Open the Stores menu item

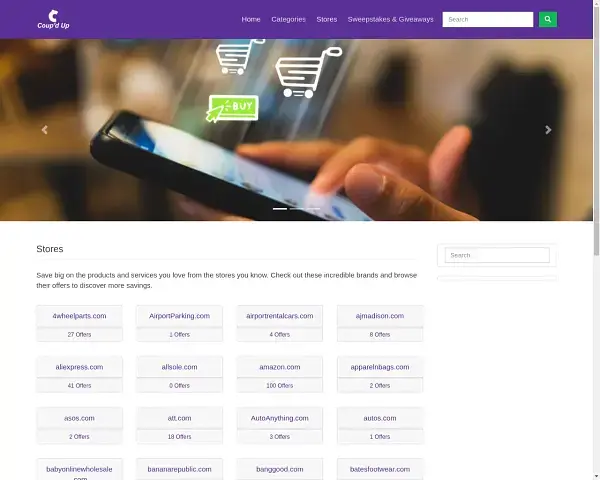tap(327, 20)
